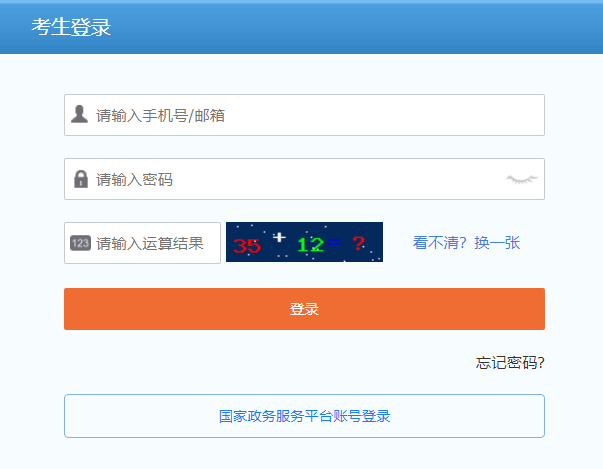Open the 忘记密码? link
The width and height of the screenshot is (603, 469).
click(x=510, y=363)
